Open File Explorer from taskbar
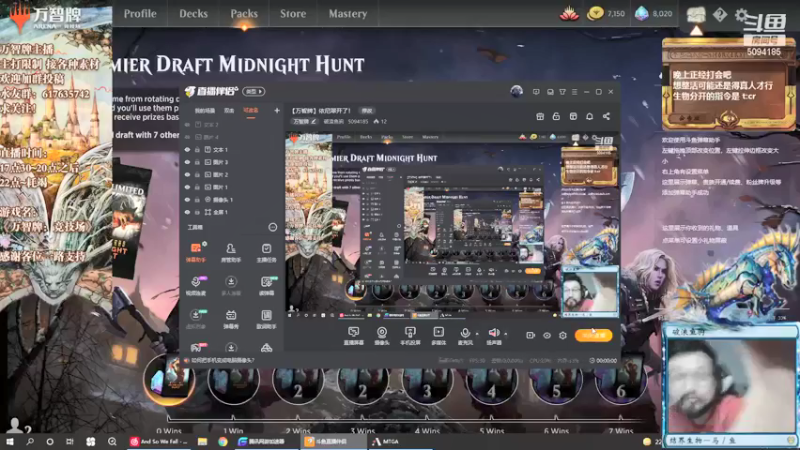The image size is (800, 450). (x=203, y=441)
